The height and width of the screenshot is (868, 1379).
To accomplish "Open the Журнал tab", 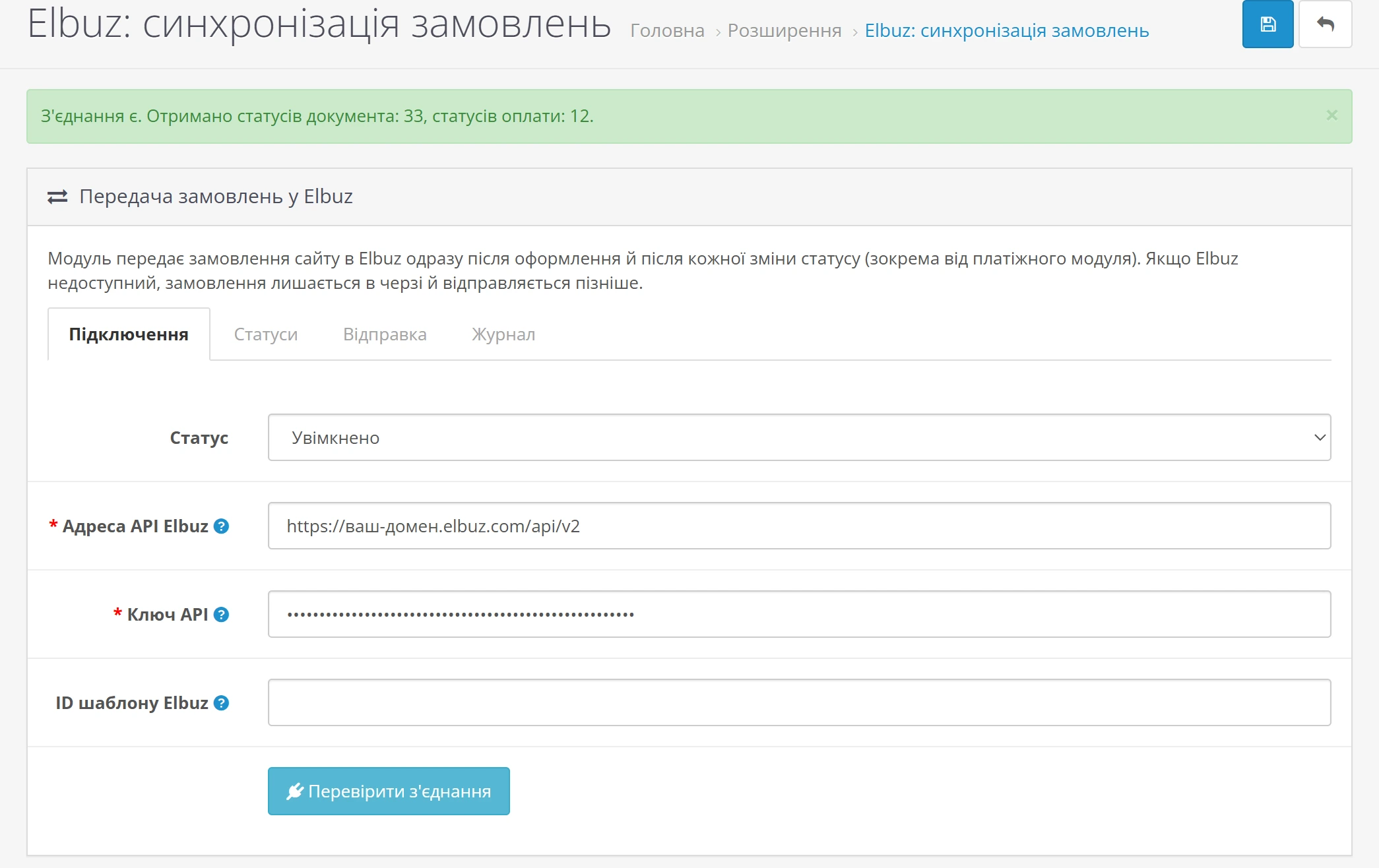I will (x=503, y=334).
